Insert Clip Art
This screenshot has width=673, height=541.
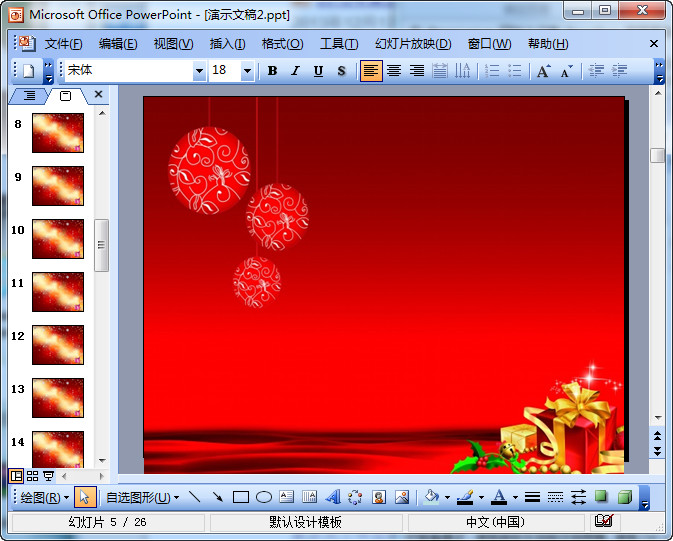(379, 498)
